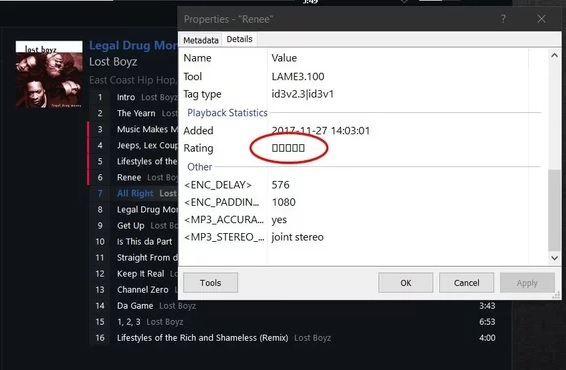The image size is (566, 370).
Task: Click the greyed Apply button
Action: tap(527, 283)
